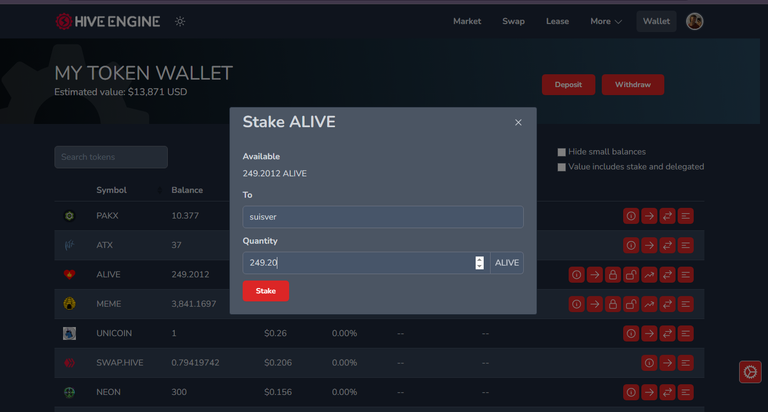Open history list icon for ATX
Viewport: 768px width, 412px height.
(685, 245)
